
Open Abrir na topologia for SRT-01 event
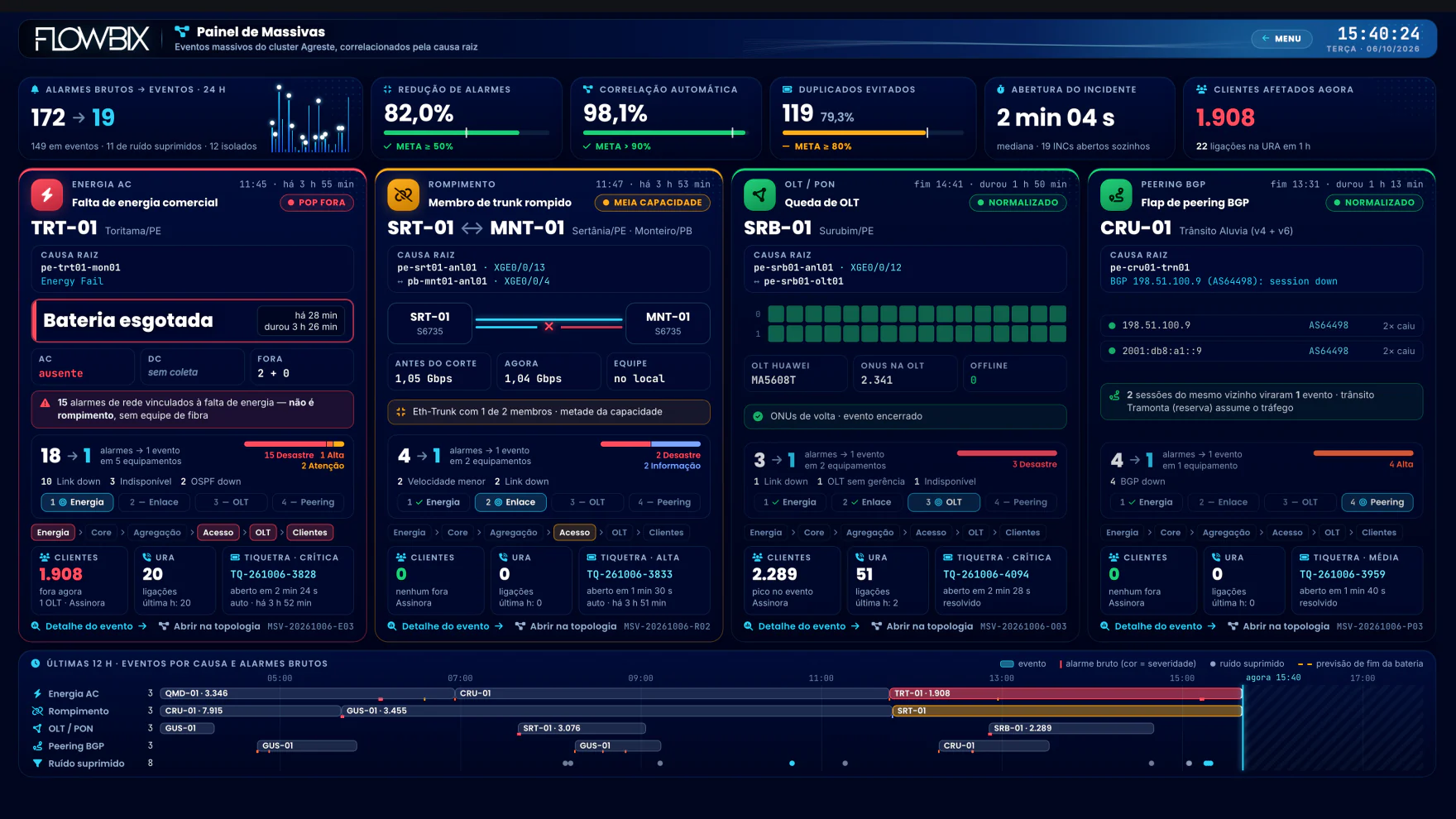[566, 626]
